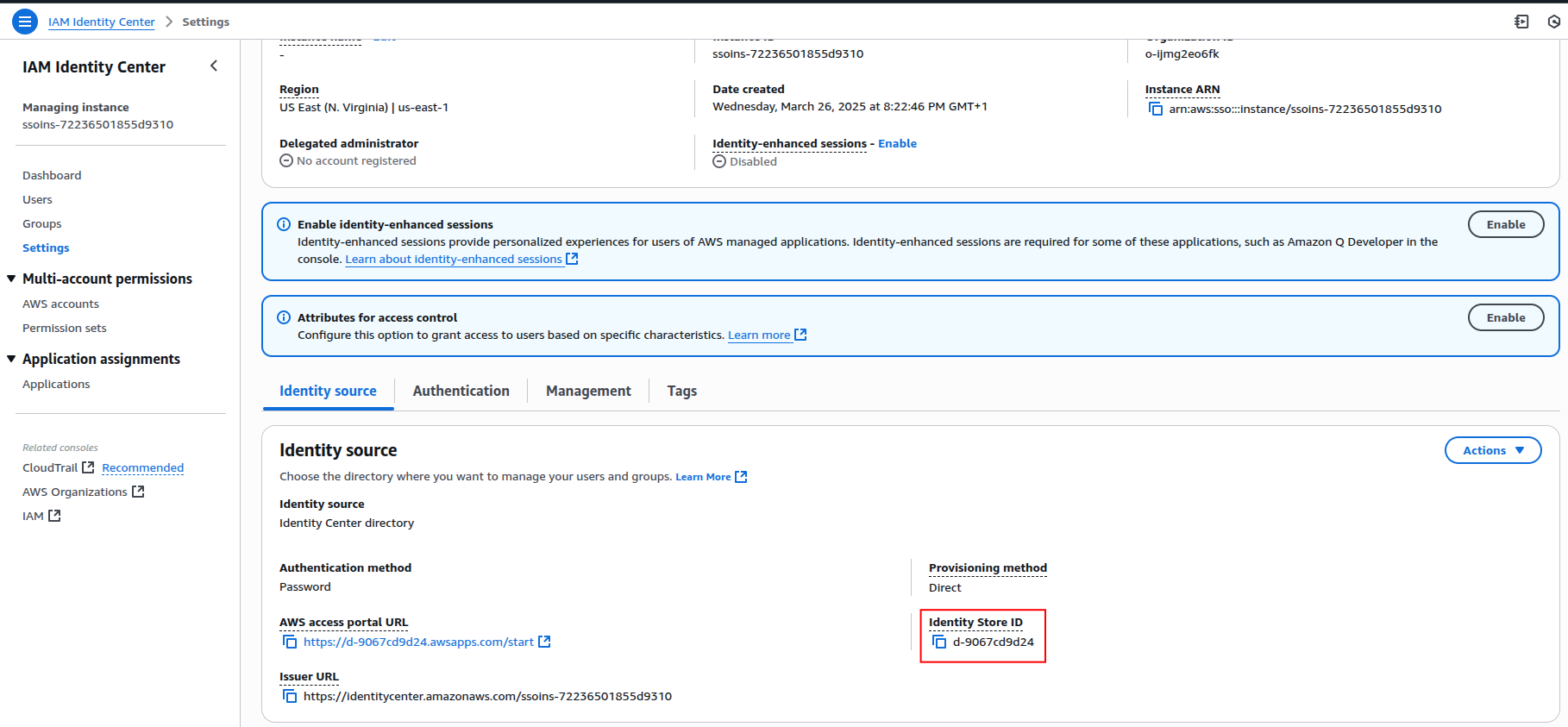Click the top-right help hexagon icon

tap(1553, 22)
